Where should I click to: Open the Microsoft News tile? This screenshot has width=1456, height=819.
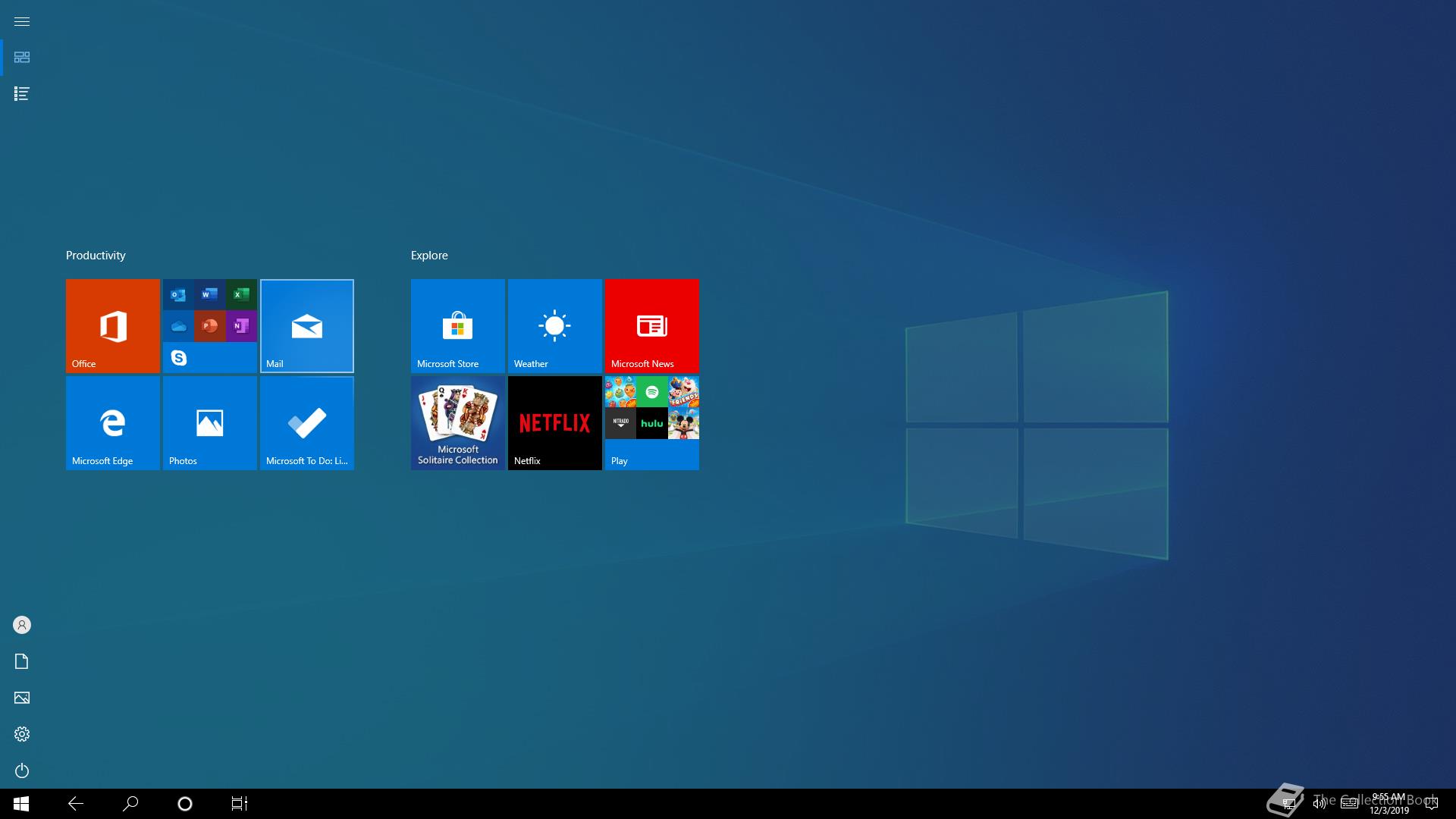[x=652, y=326]
